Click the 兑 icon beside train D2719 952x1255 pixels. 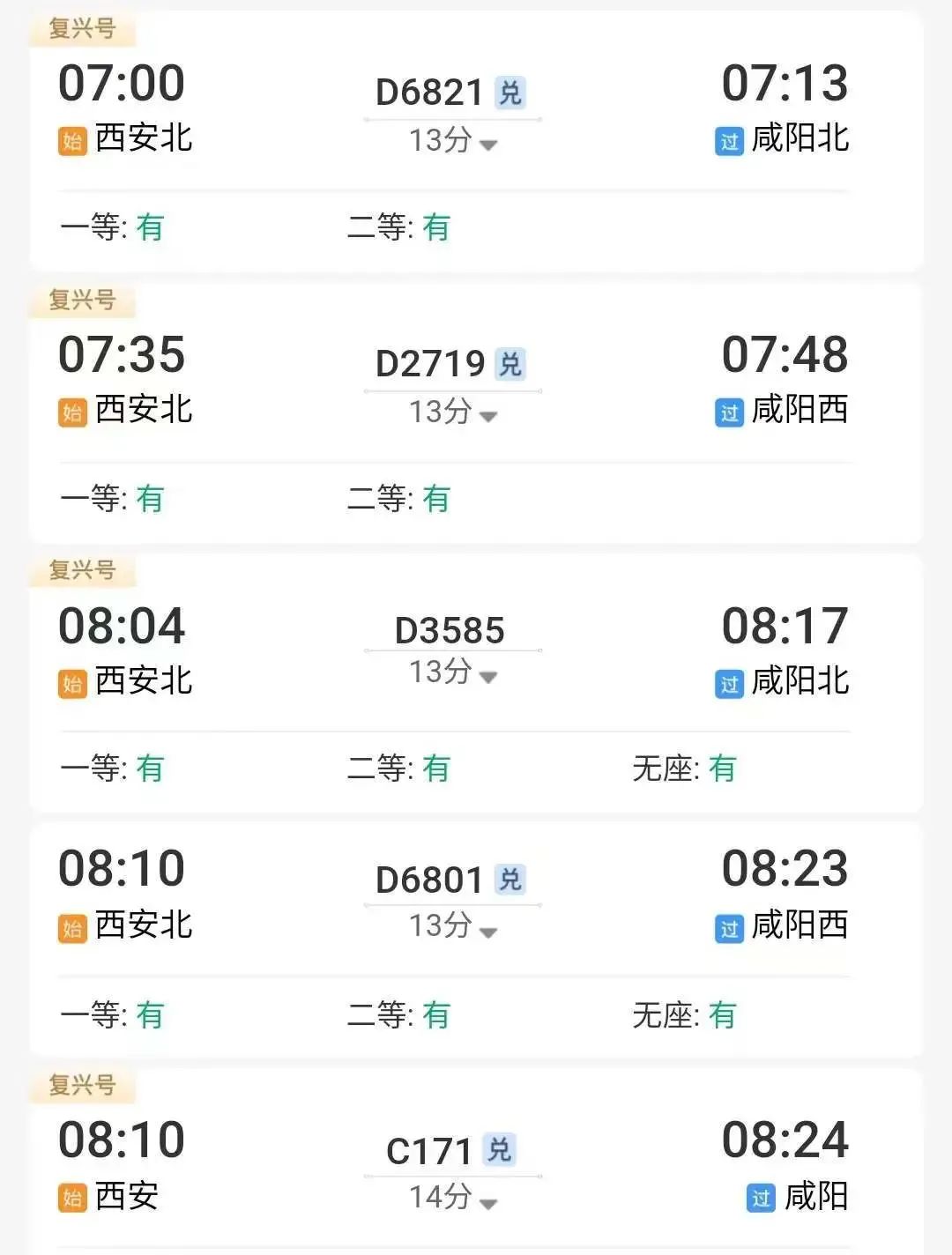(510, 364)
